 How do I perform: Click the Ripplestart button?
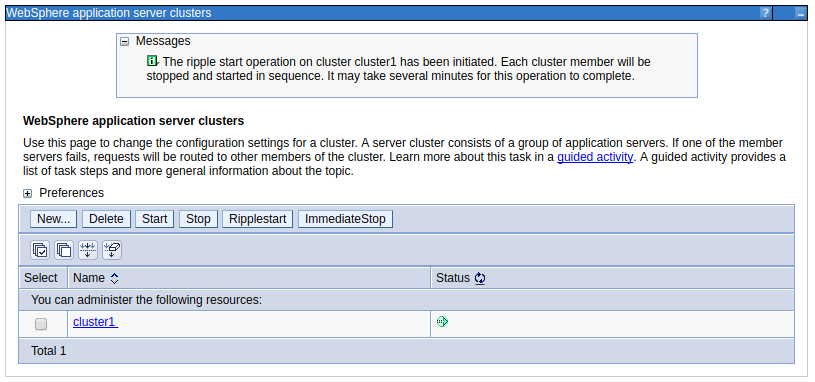258,219
